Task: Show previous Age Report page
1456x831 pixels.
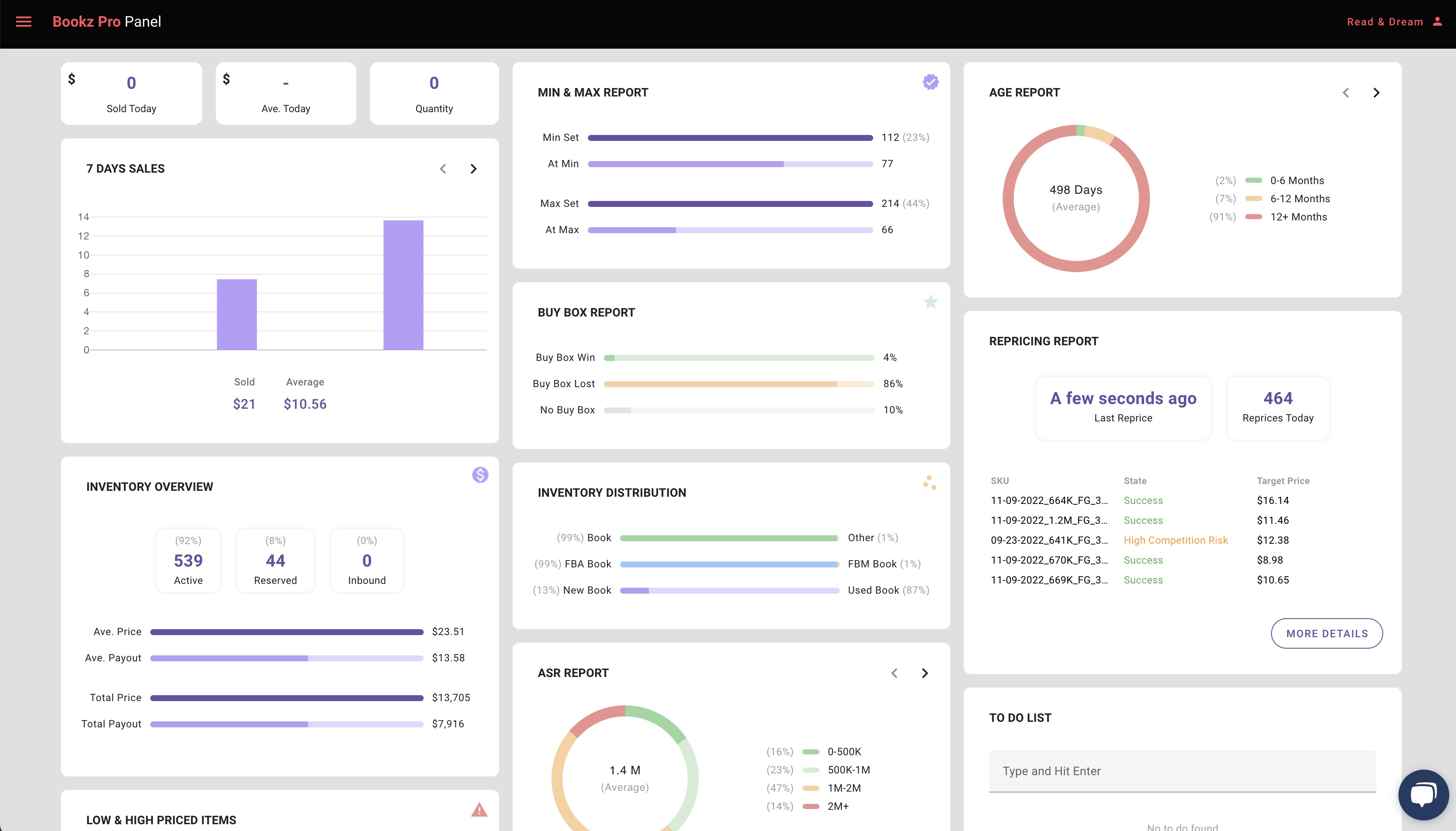Action: click(x=1346, y=93)
